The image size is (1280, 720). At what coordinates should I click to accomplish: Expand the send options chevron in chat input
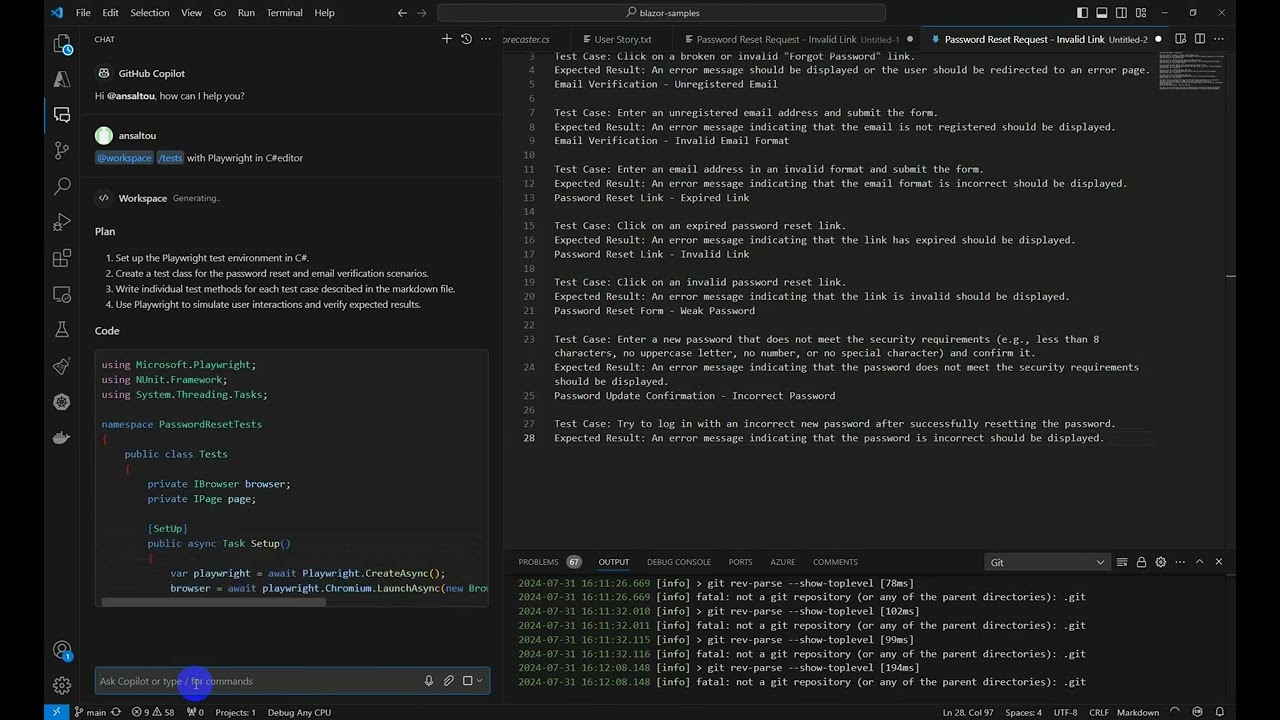[480, 681]
